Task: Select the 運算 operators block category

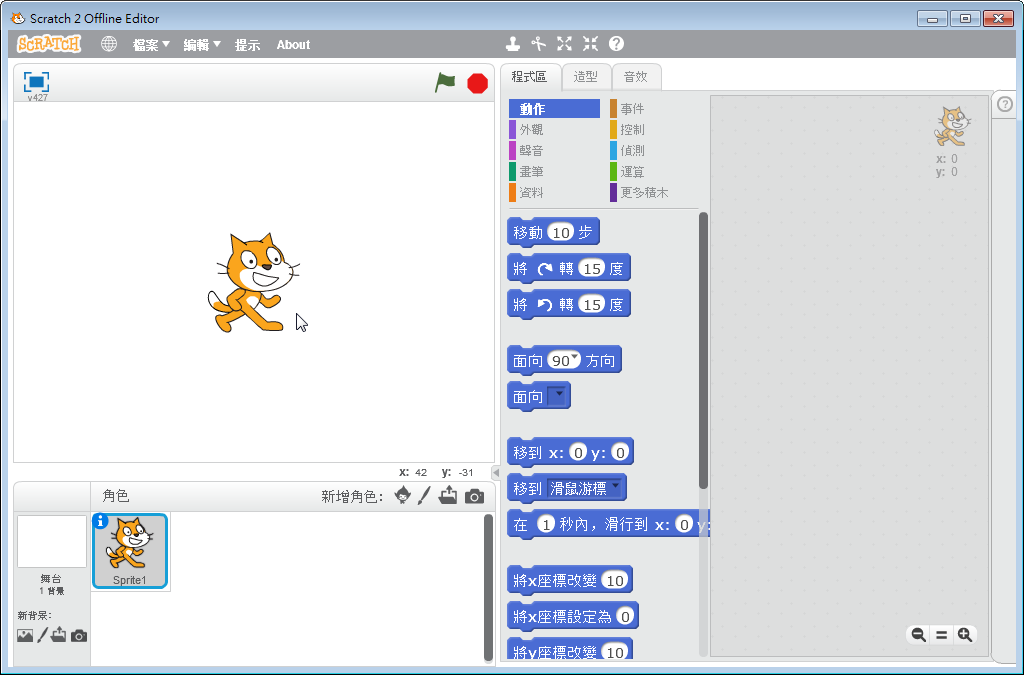Action: tap(654, 171)
